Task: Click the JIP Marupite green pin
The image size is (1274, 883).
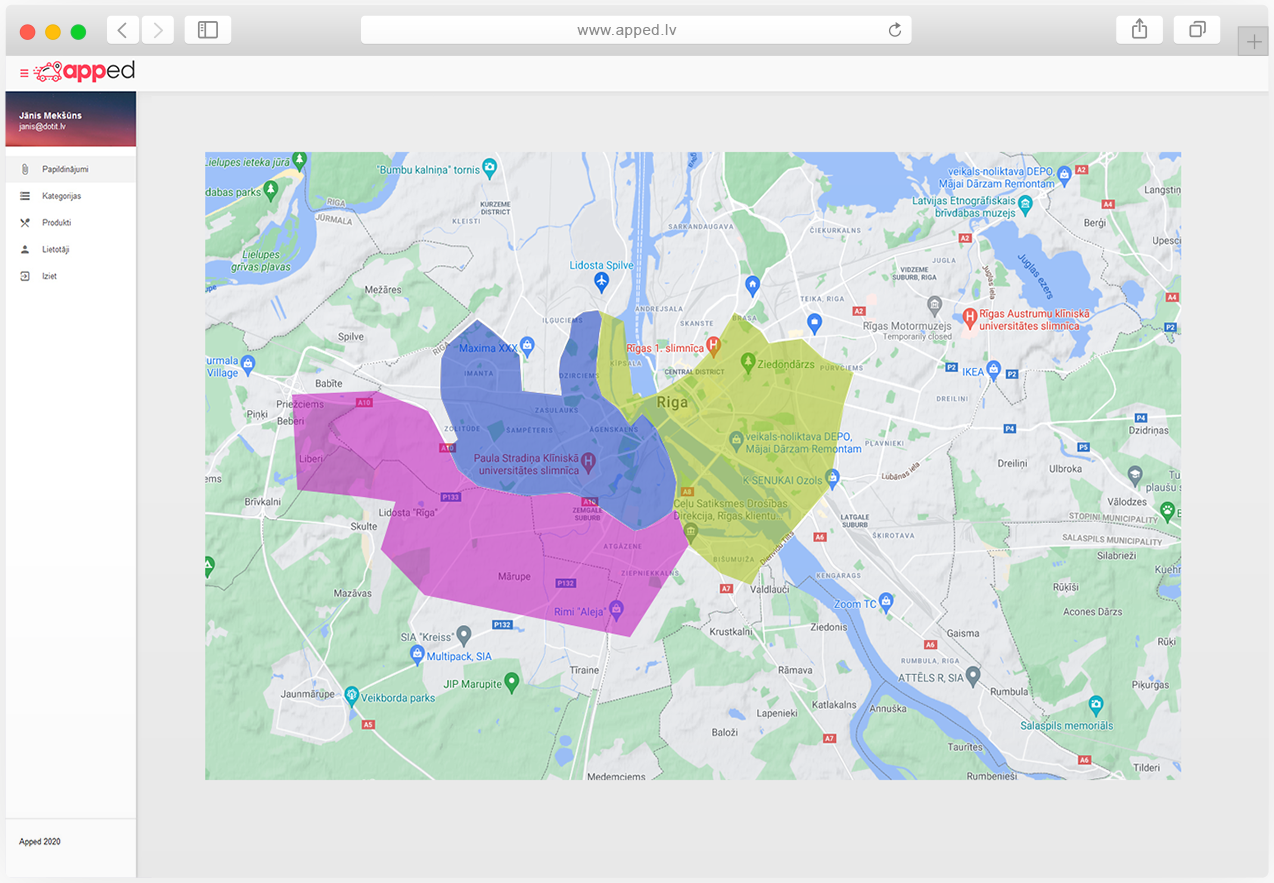Action: click(x=512, y=683)
